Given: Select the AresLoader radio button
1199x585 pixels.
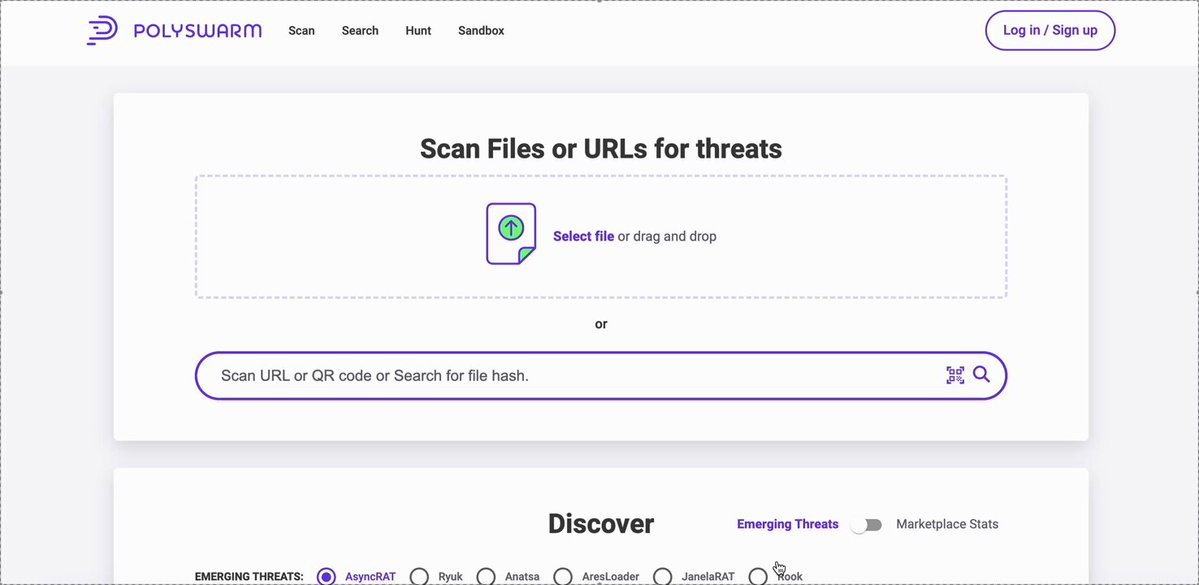Looking at the screenshot, I should click(x=563, y=577).
